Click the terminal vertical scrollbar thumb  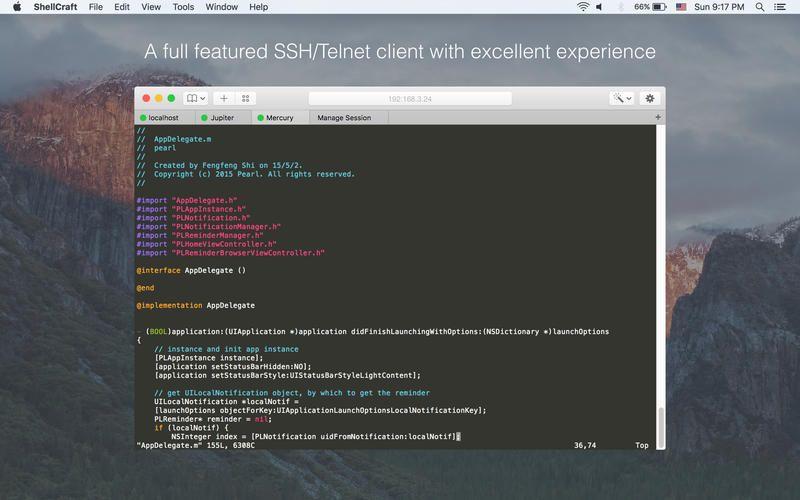click(661, 427)
